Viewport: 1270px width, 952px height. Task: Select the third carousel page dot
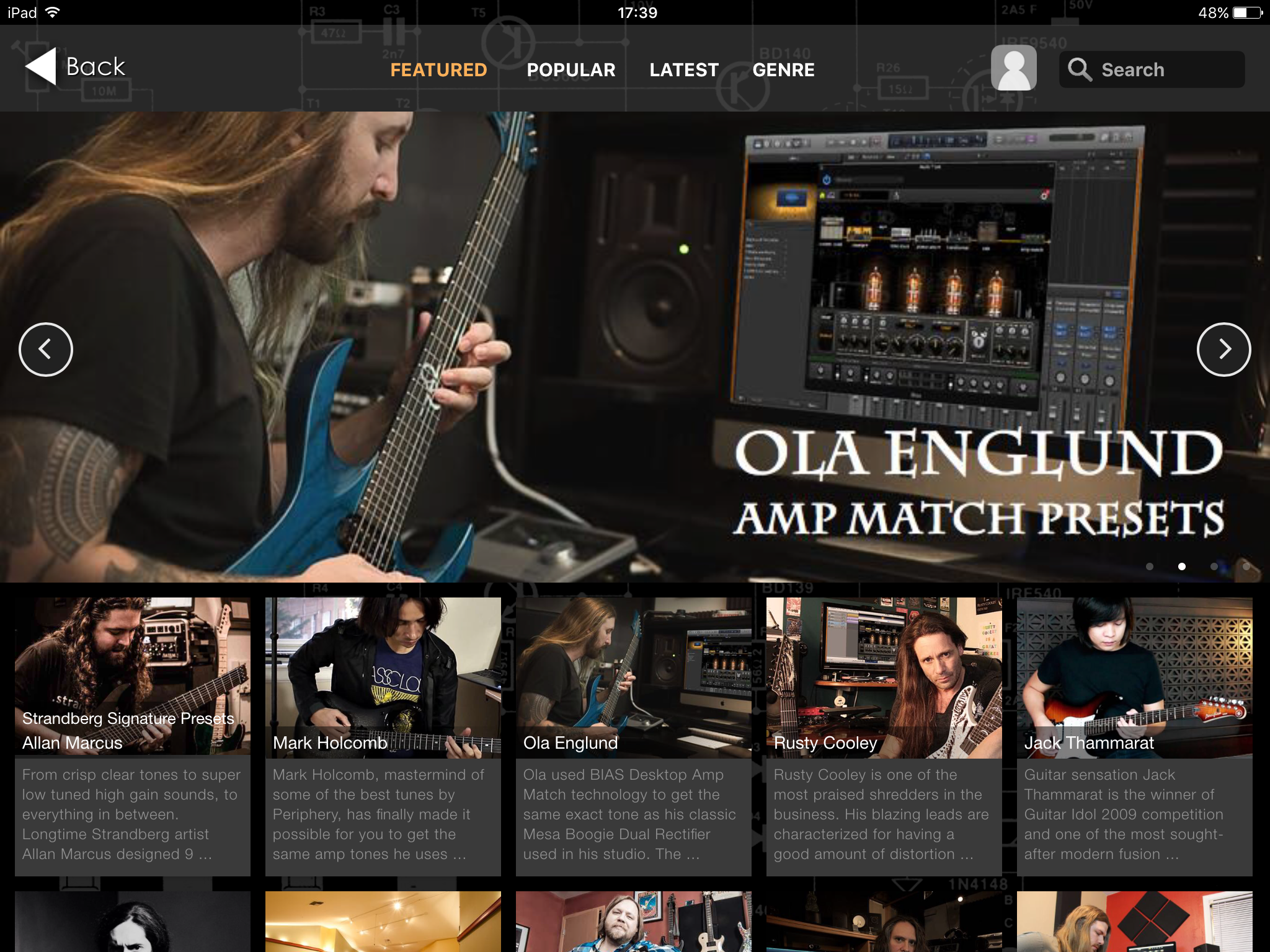[1214, 566]
